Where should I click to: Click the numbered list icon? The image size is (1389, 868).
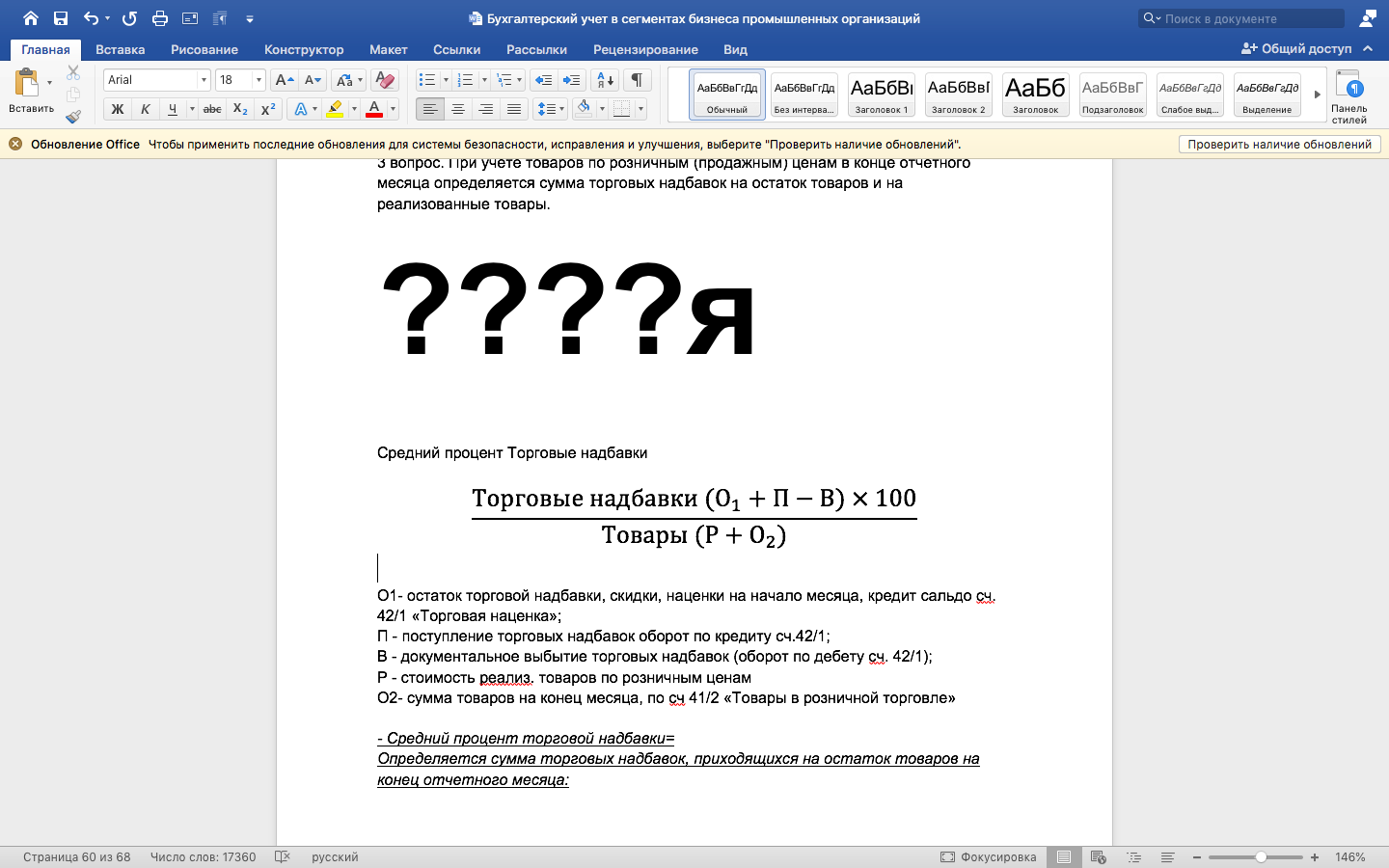(465, 80)
